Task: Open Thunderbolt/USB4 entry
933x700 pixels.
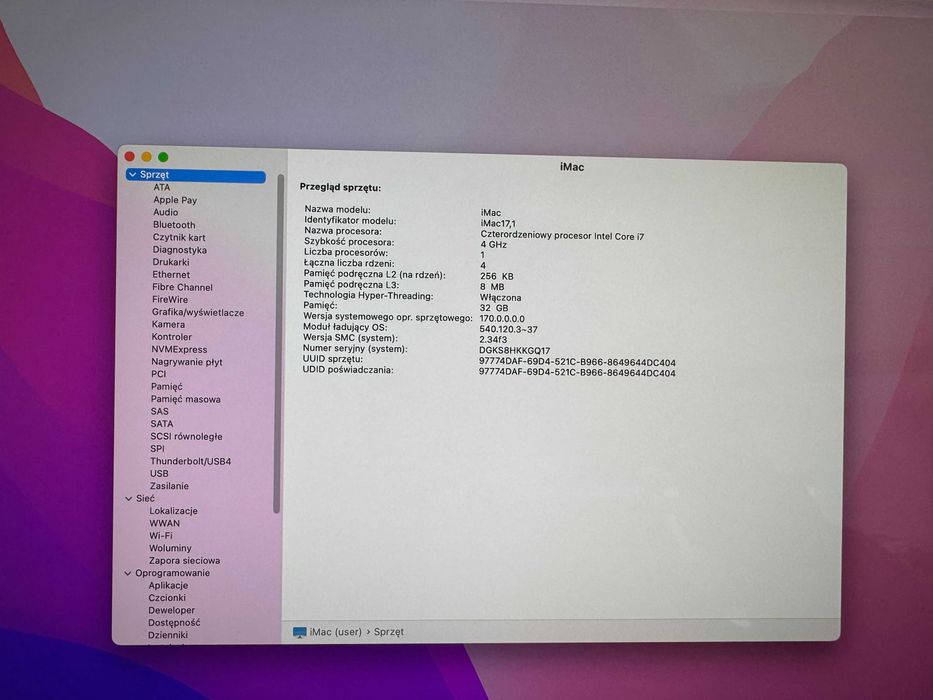Action: pyautogui.click(x=190, y=461)
